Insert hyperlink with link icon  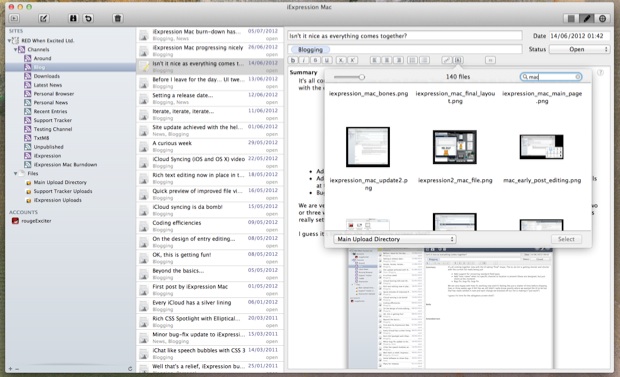pyautogui.click(x=446, y=60)
